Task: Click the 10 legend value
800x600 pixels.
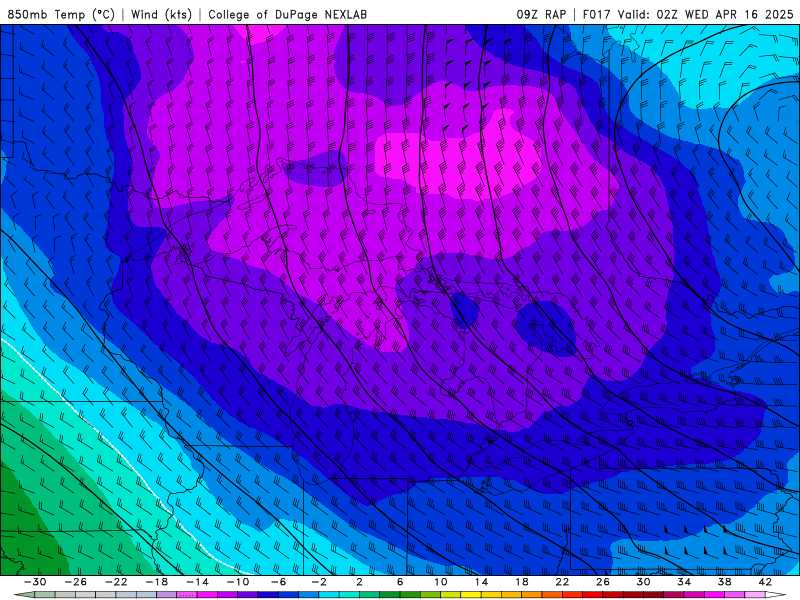Action: [x=441, y=582]
